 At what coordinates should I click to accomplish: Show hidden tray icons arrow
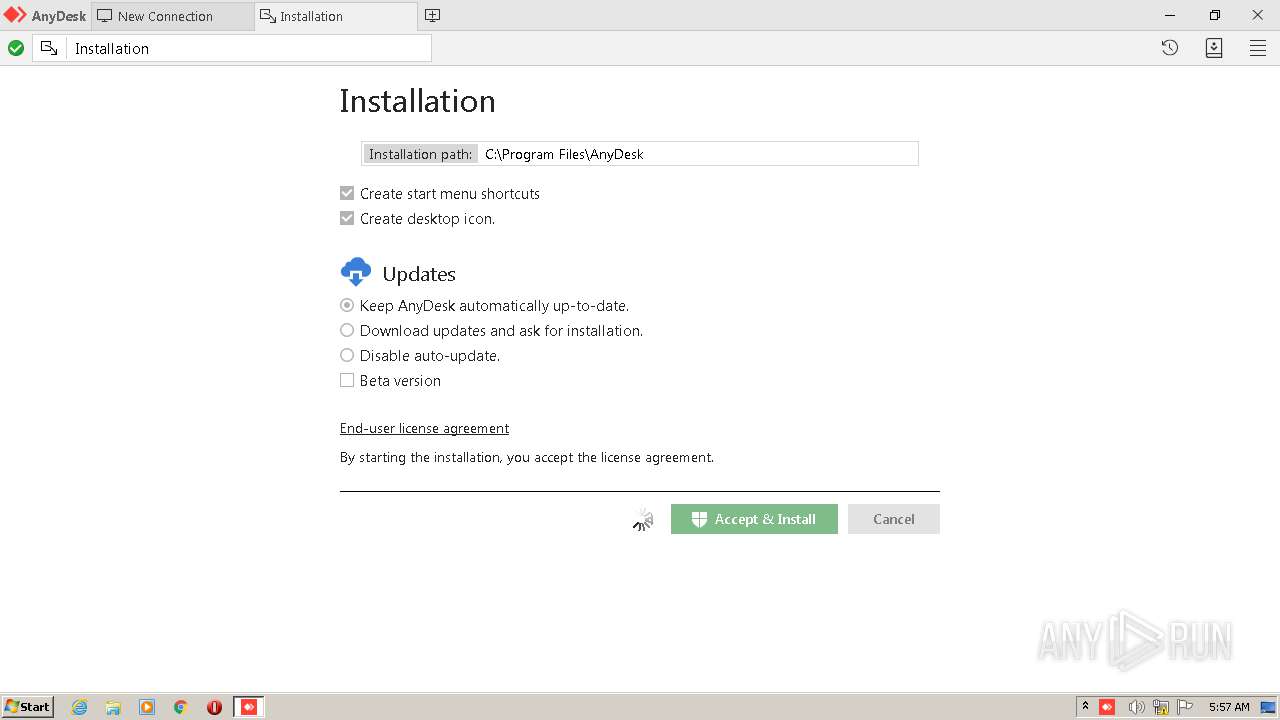point(1085,707)
